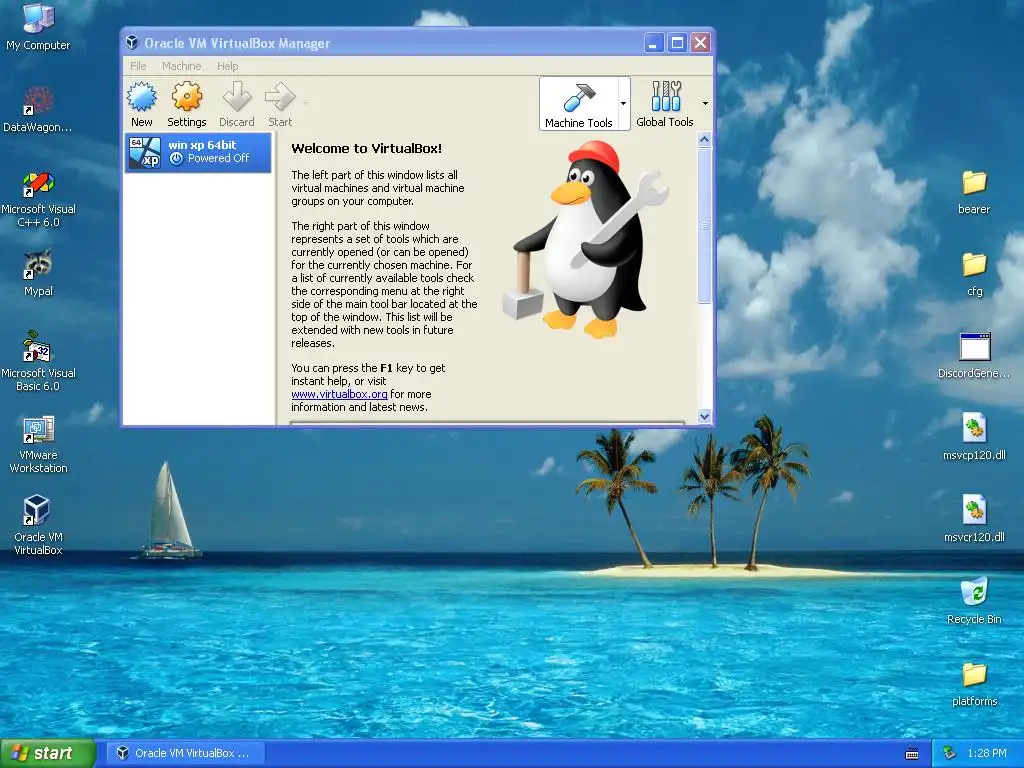Select the cfg folder icon
The width and height of the screenshot is (1024, 768).
coord(974,274)
